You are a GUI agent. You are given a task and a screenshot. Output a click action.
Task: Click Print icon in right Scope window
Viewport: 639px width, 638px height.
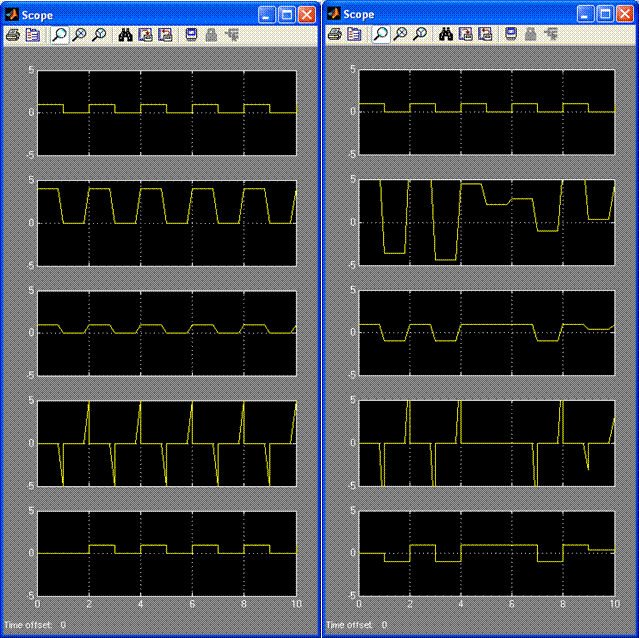(335, 34)
